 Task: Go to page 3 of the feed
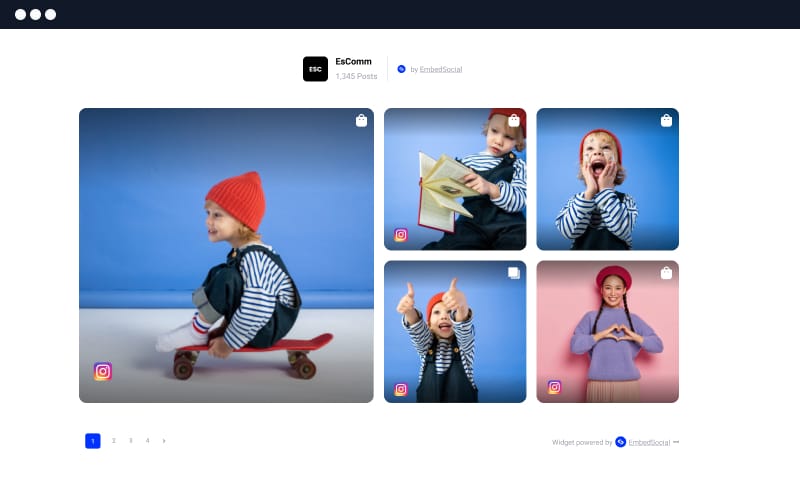point(131,441)
